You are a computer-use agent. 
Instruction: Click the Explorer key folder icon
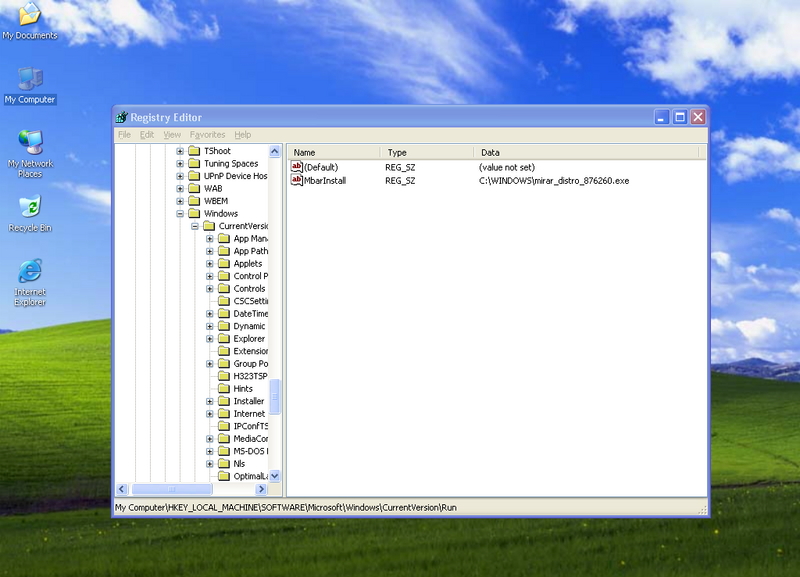pos(223,338)
